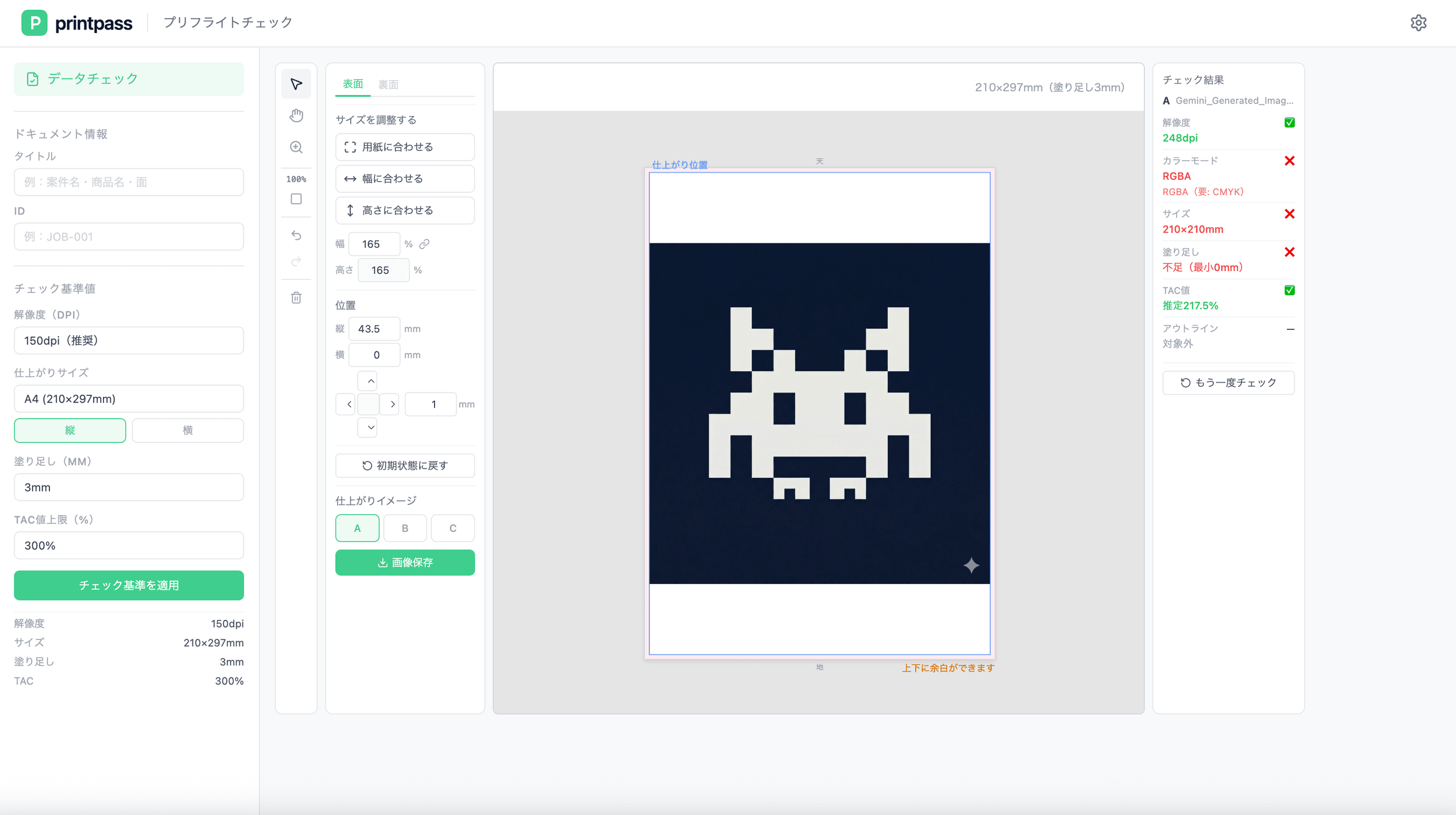Open the TAC値上限 300% dropdown

[129, 545]
